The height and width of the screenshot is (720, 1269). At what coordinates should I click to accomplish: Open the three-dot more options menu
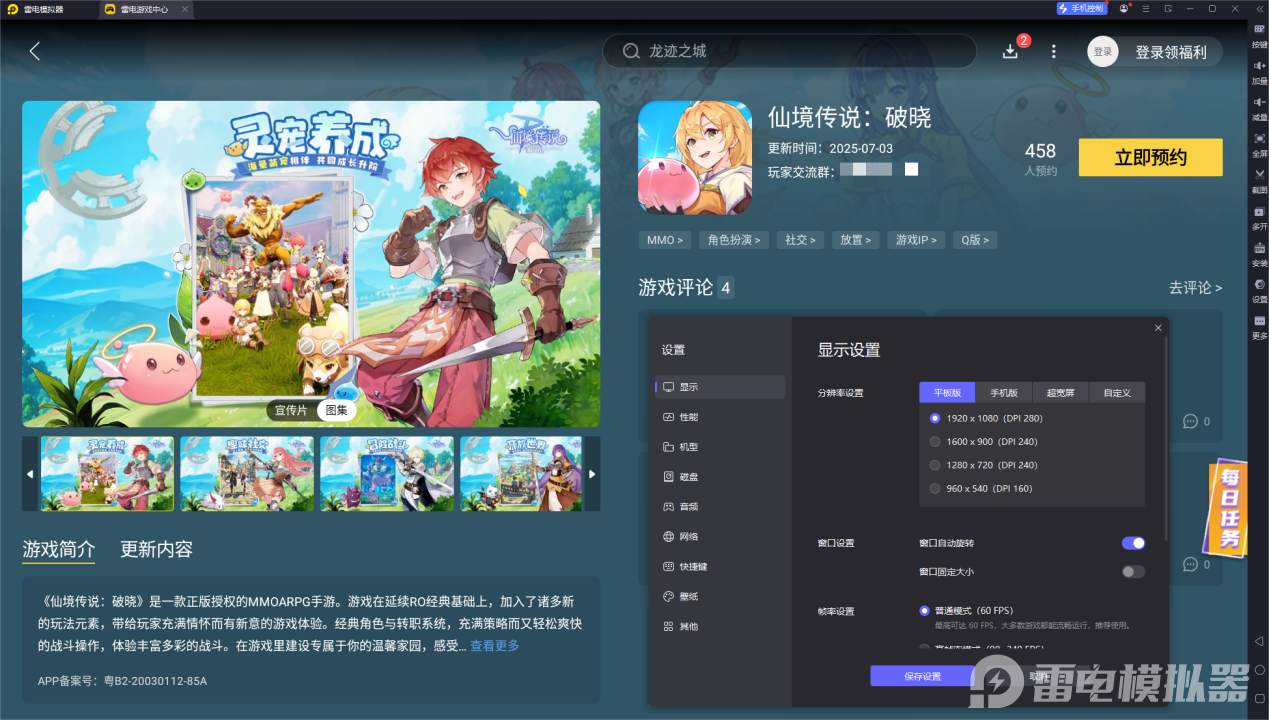pos(1053,51)
